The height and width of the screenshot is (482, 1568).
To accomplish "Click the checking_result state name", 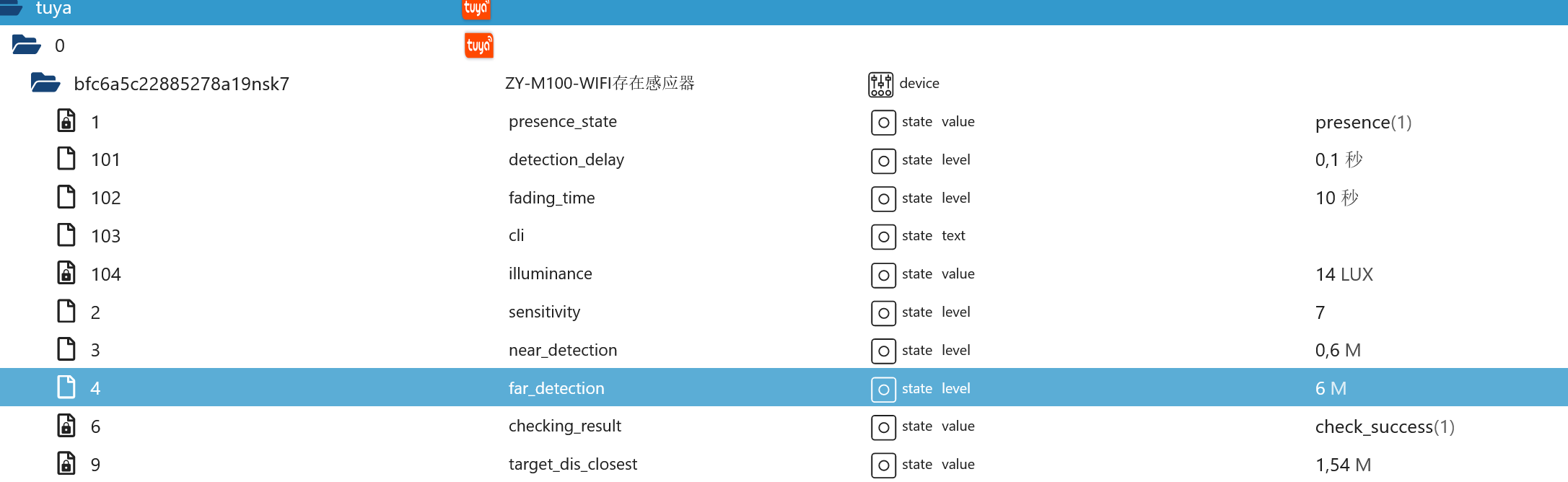I will pos(564,426).
